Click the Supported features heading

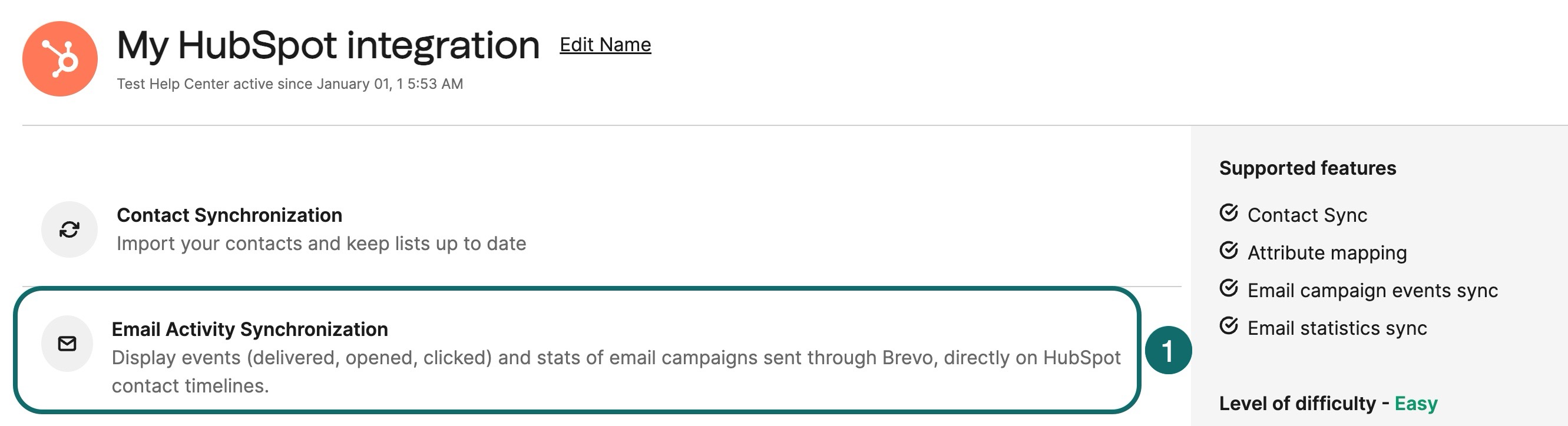1308,168
